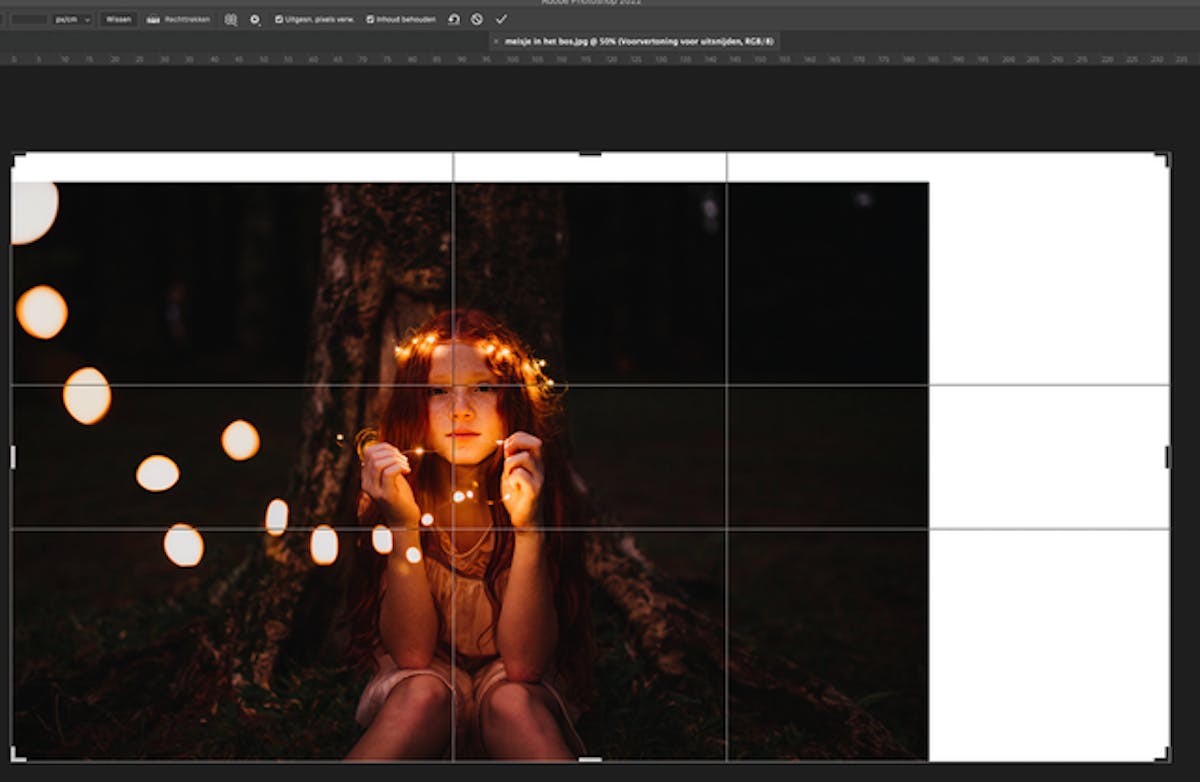Click the left middle crop edge handle
This screenshot has width=1200, height=782.
coord(13,457)
